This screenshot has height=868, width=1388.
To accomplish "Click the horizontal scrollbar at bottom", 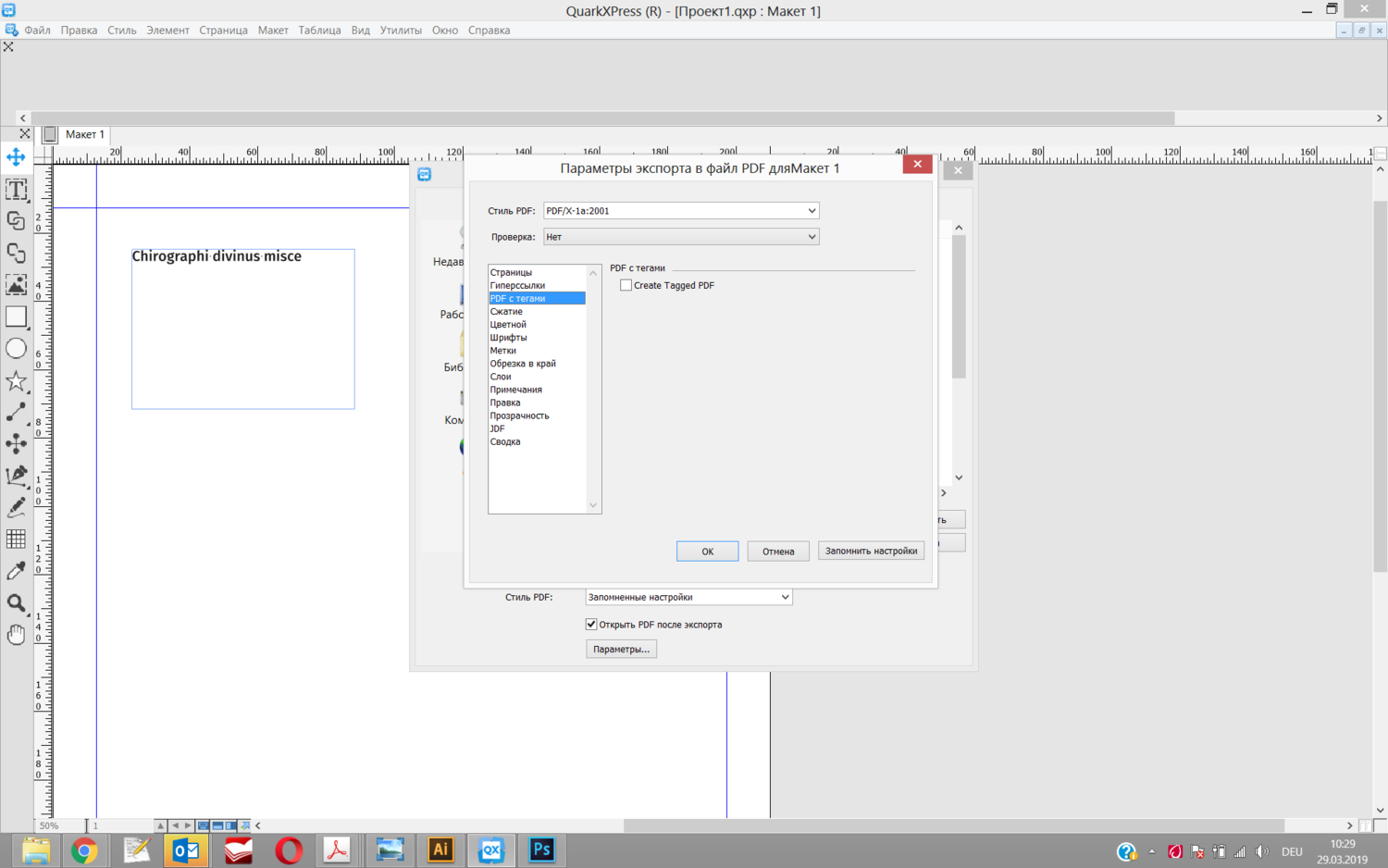I will click(953, 825).
